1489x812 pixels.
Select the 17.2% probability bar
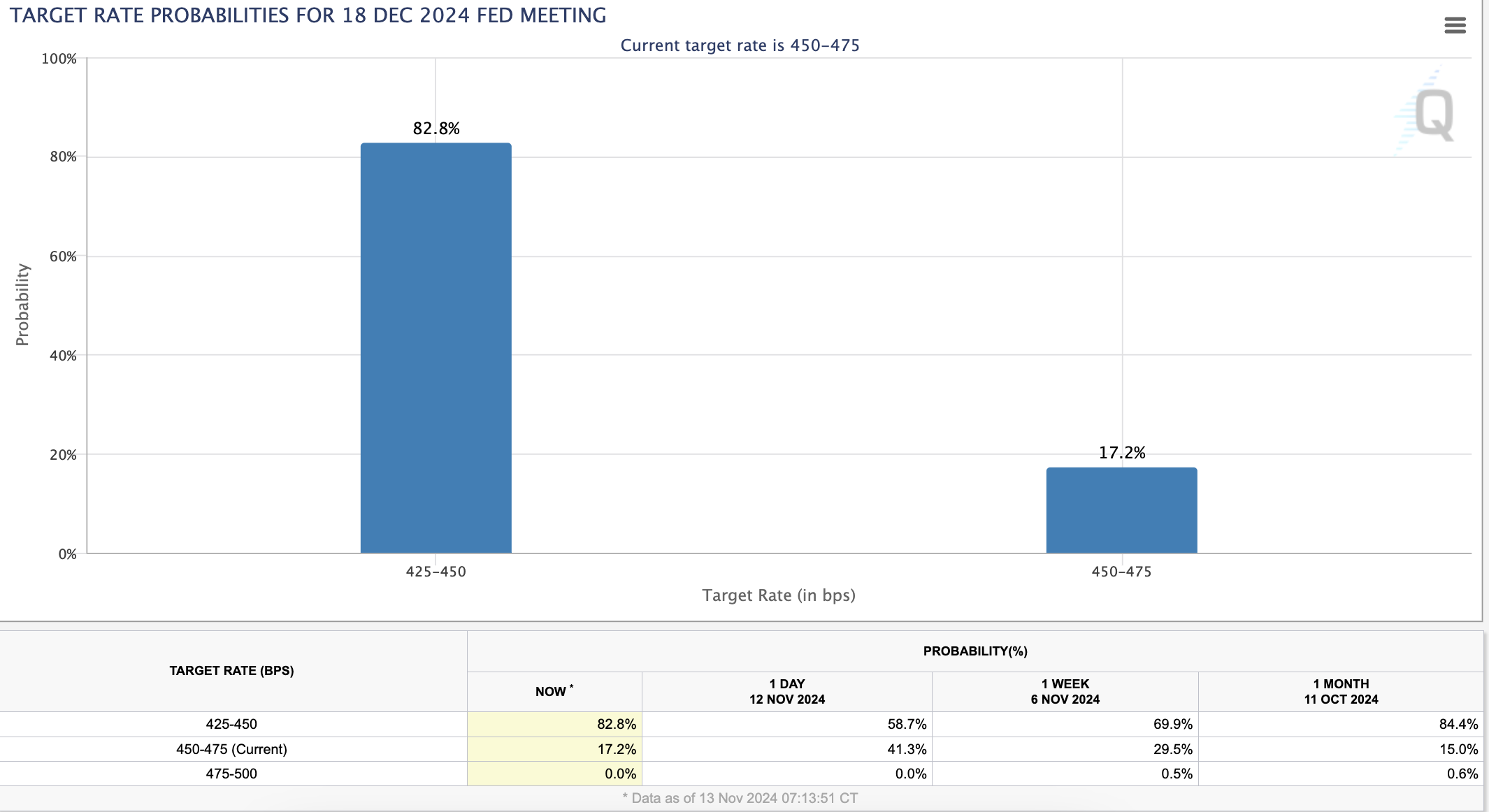pos(1121,510)
